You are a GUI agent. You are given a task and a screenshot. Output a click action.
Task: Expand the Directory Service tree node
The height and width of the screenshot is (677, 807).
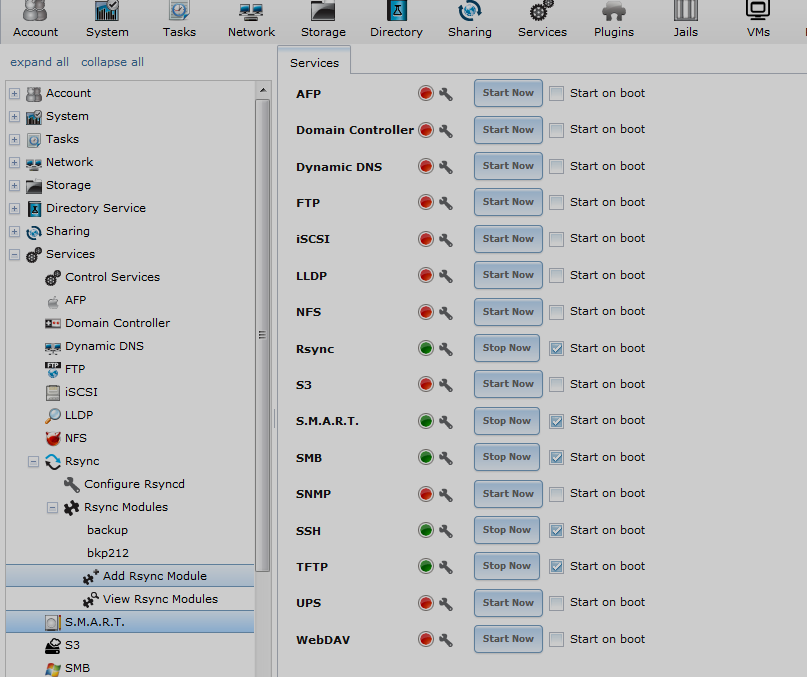(x=14, y=209)
